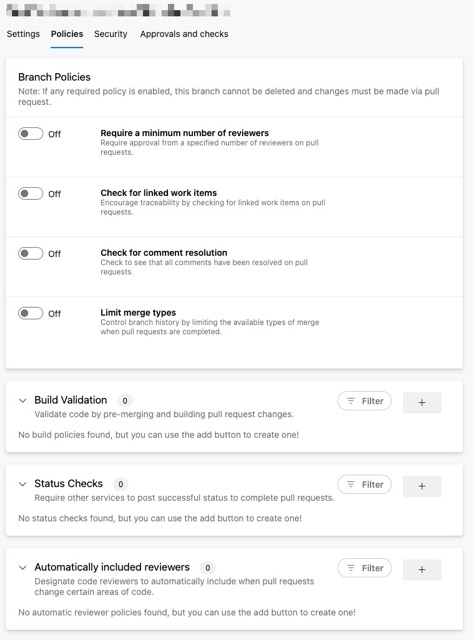Image resolution: width=473 pixels, height=640 pixels.
Task: Add an automatically included reviewers policy
Action: click(x=422, y=569)
